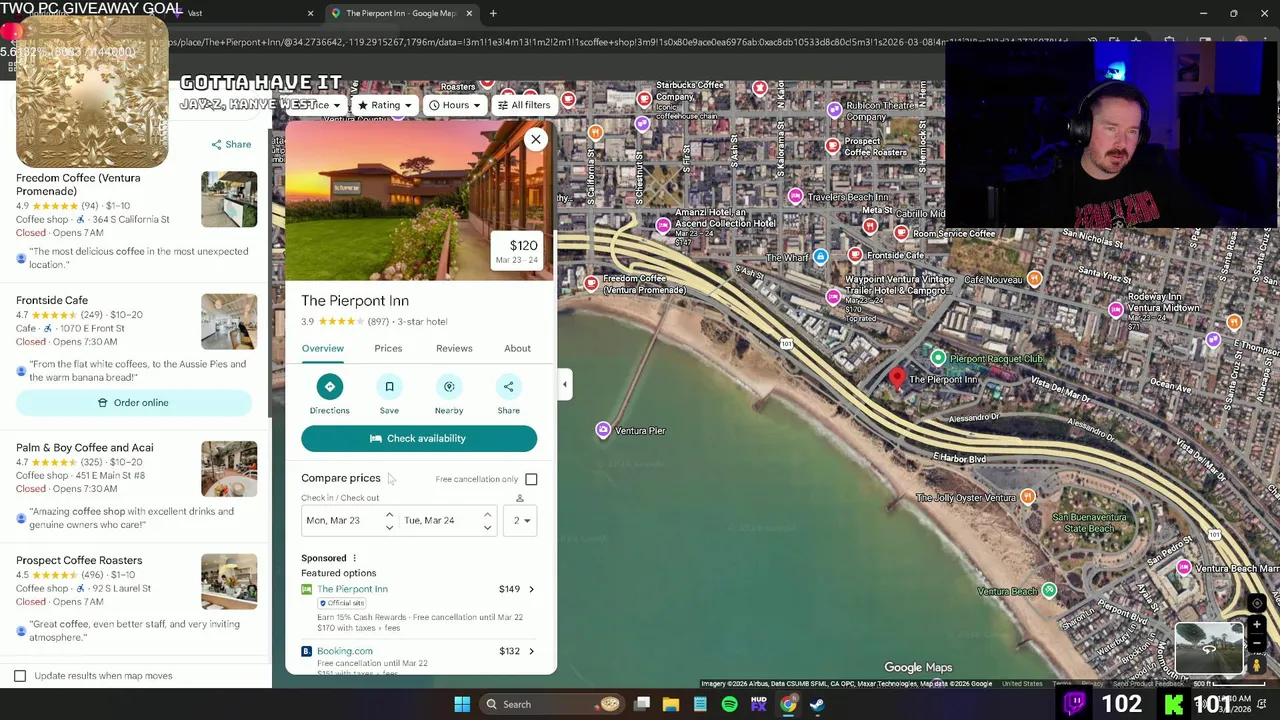This screenshot has width=1280, height=720.
Task: Open All filters panel
Action: tap(523, 105)
